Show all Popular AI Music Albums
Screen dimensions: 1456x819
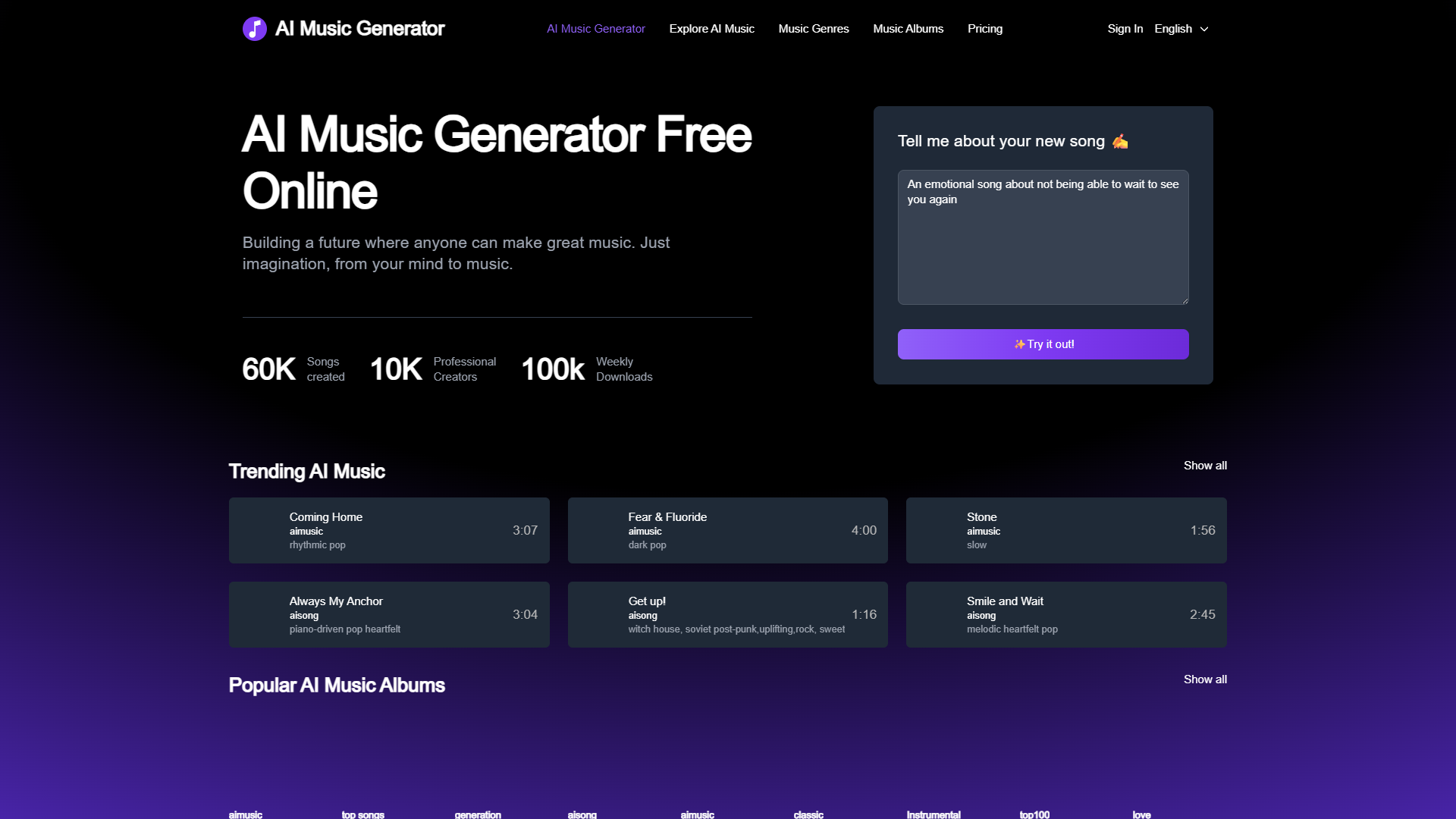1205,679
